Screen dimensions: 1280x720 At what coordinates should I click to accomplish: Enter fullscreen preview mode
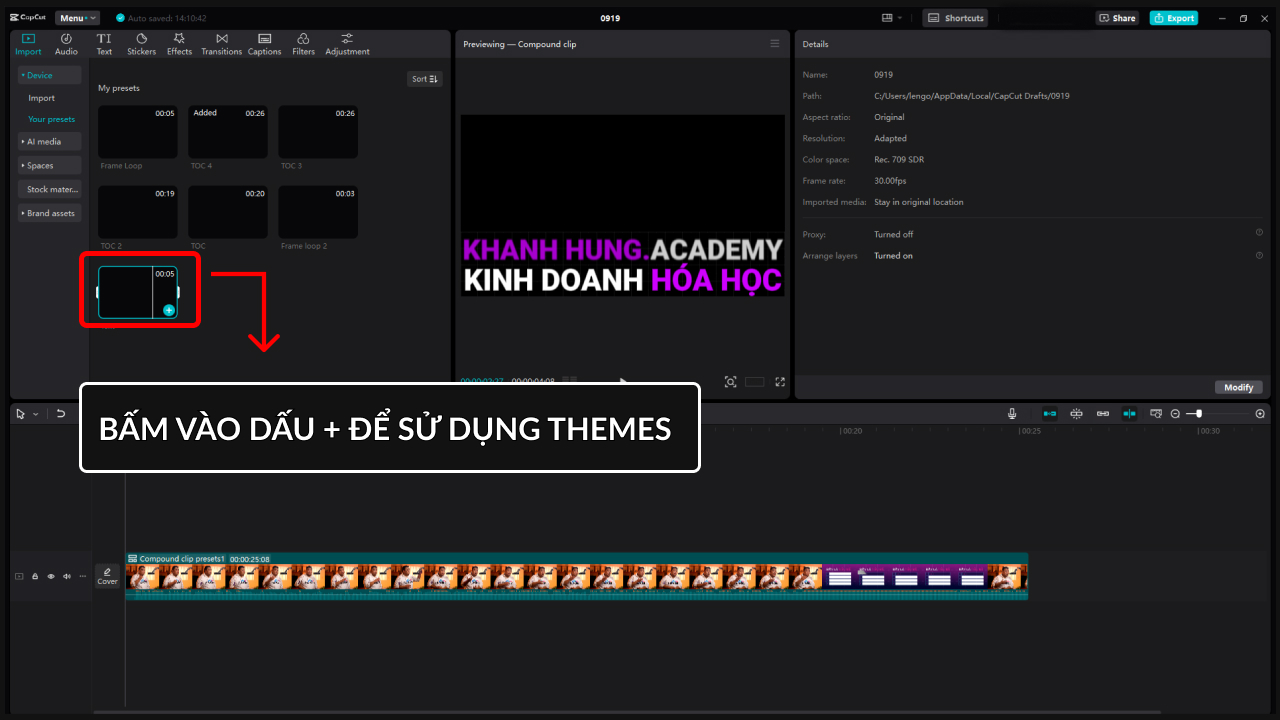(780, 382)
